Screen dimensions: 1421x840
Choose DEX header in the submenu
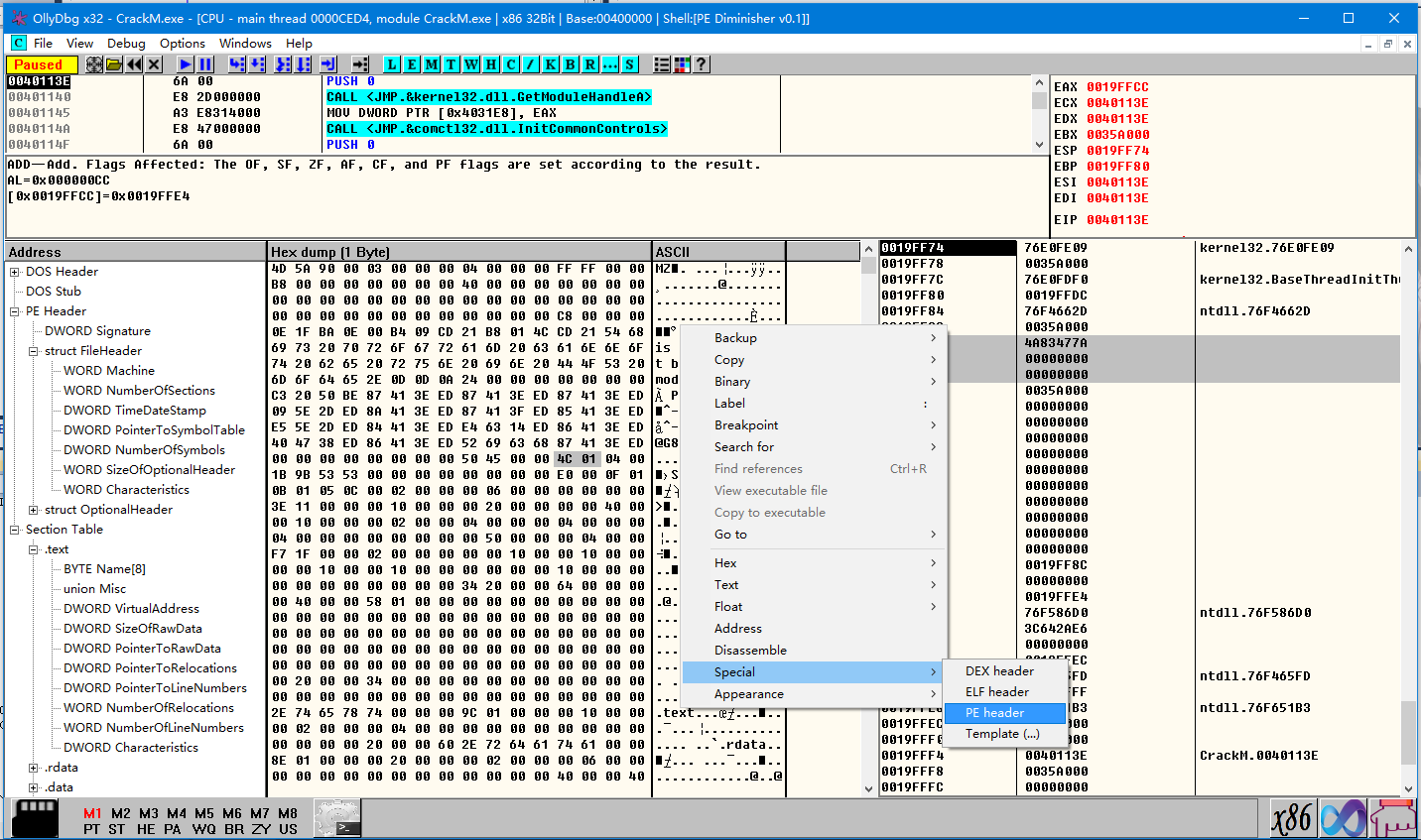[1004, 671]
